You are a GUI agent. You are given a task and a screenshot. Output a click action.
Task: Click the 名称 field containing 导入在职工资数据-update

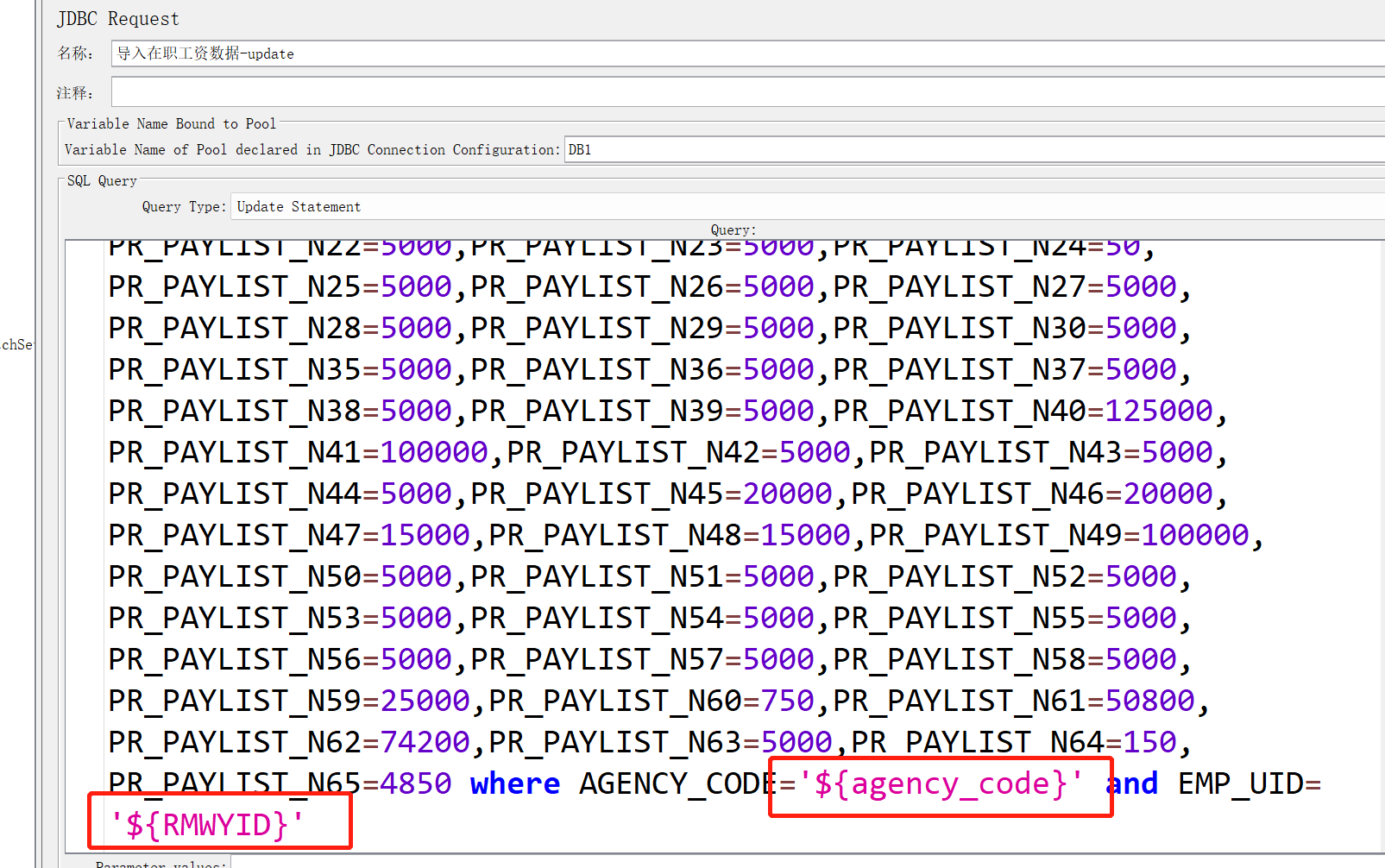click(747, 53)
